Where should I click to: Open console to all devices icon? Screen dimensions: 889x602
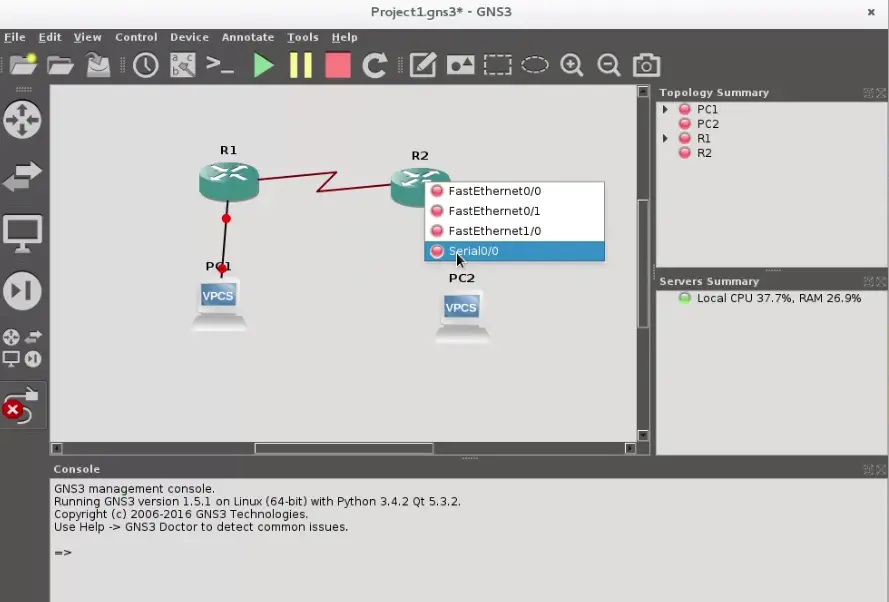220,65
